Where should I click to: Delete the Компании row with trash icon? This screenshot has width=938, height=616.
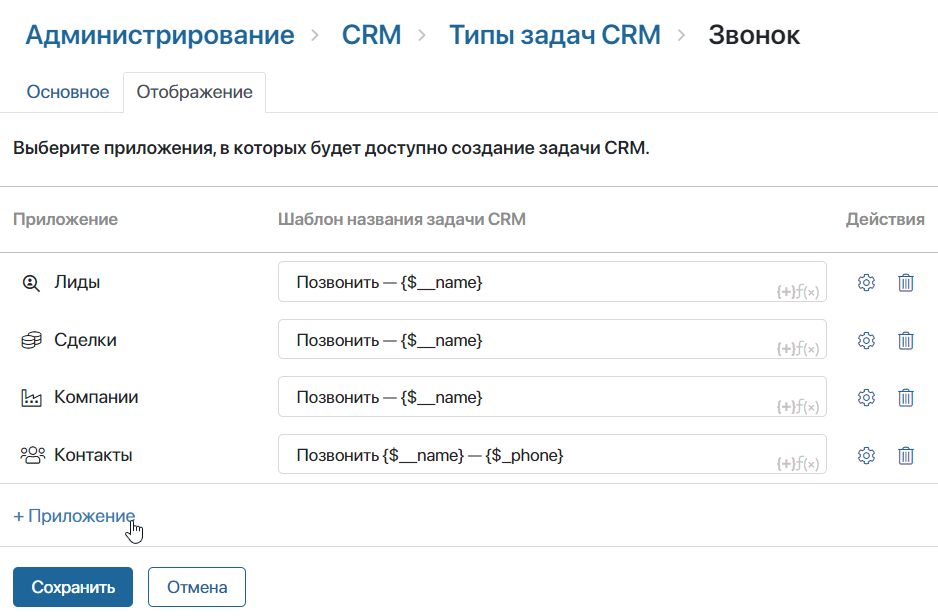point(906,398)
